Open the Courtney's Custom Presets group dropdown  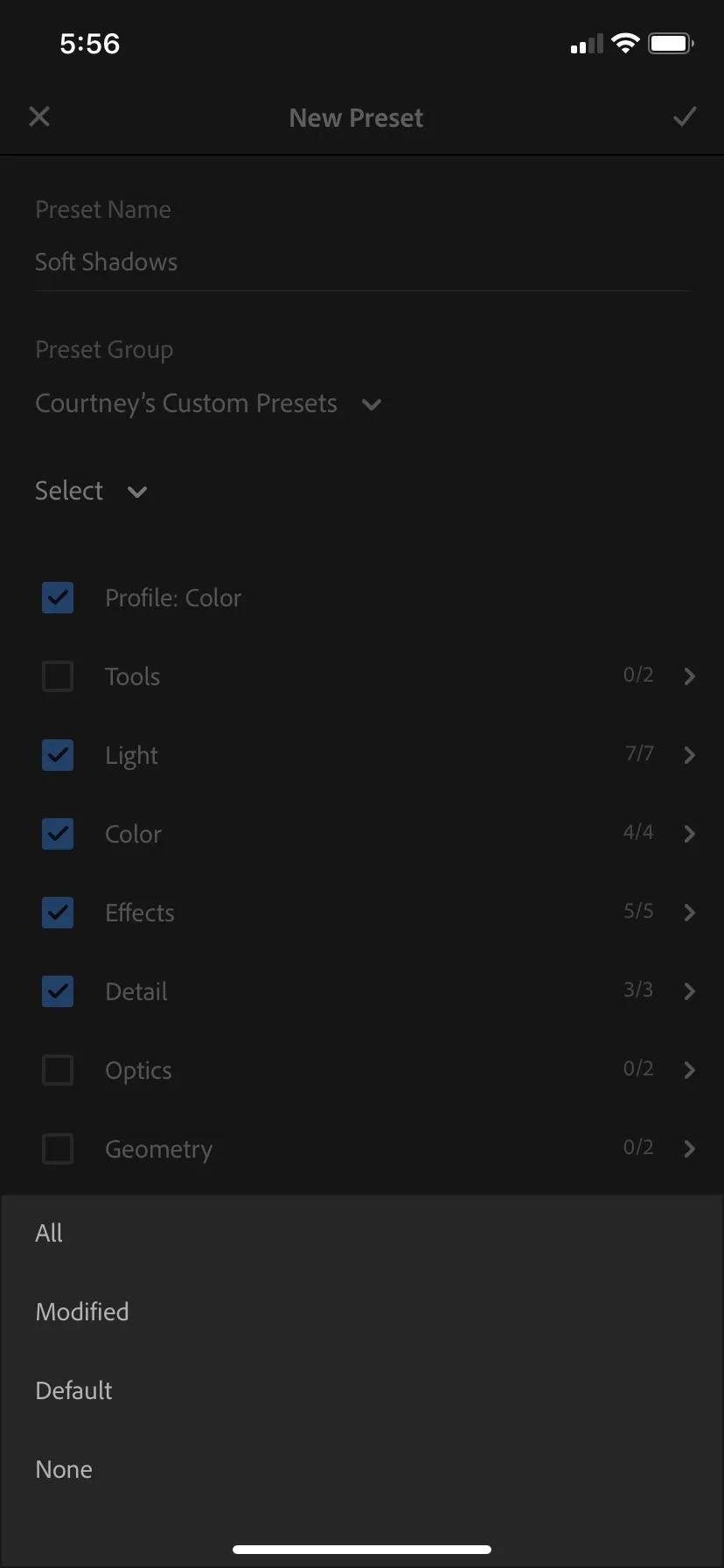[208, 403]
